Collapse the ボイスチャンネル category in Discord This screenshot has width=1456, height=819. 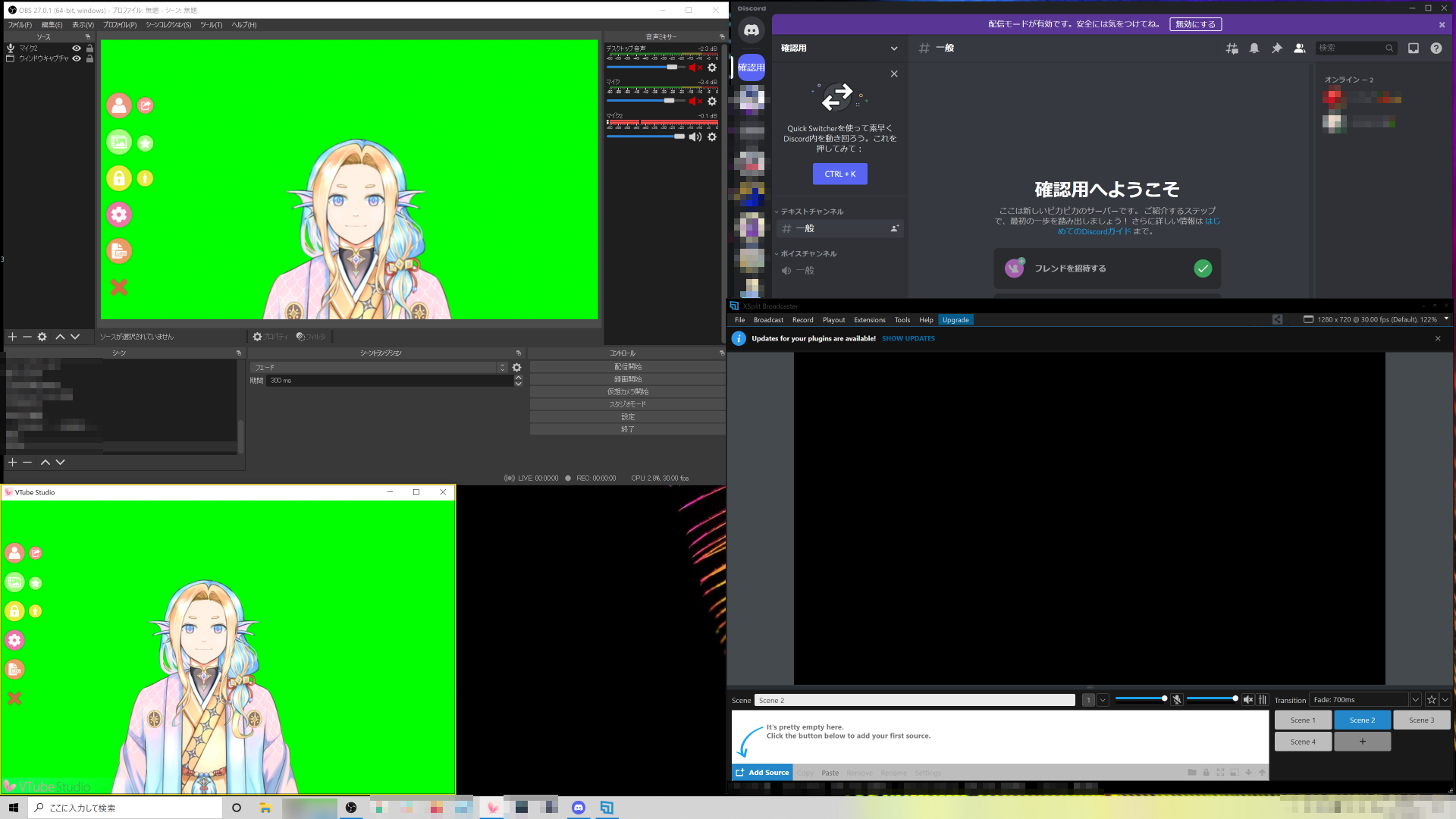tap(807, 253)
